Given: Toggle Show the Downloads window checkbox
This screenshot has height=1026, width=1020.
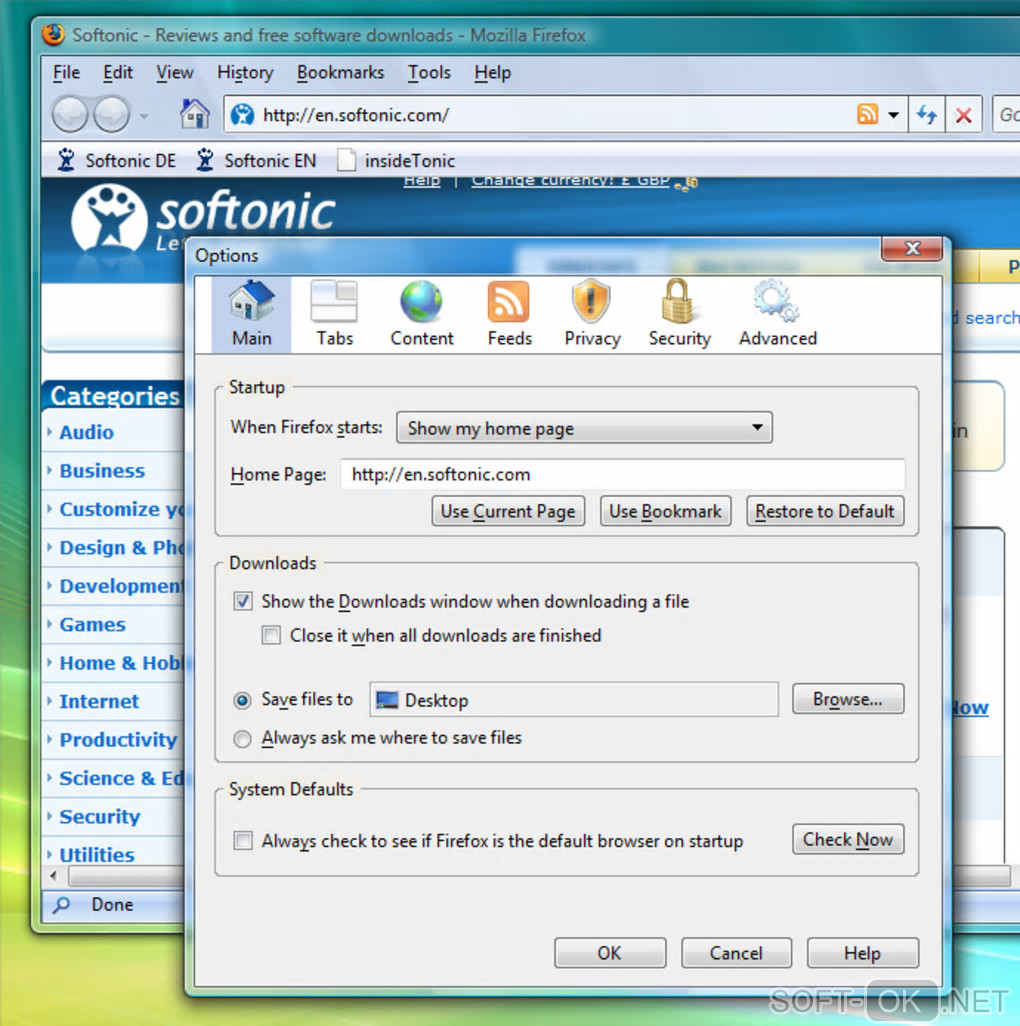Looking at the screenshot, I should point(243,601).
